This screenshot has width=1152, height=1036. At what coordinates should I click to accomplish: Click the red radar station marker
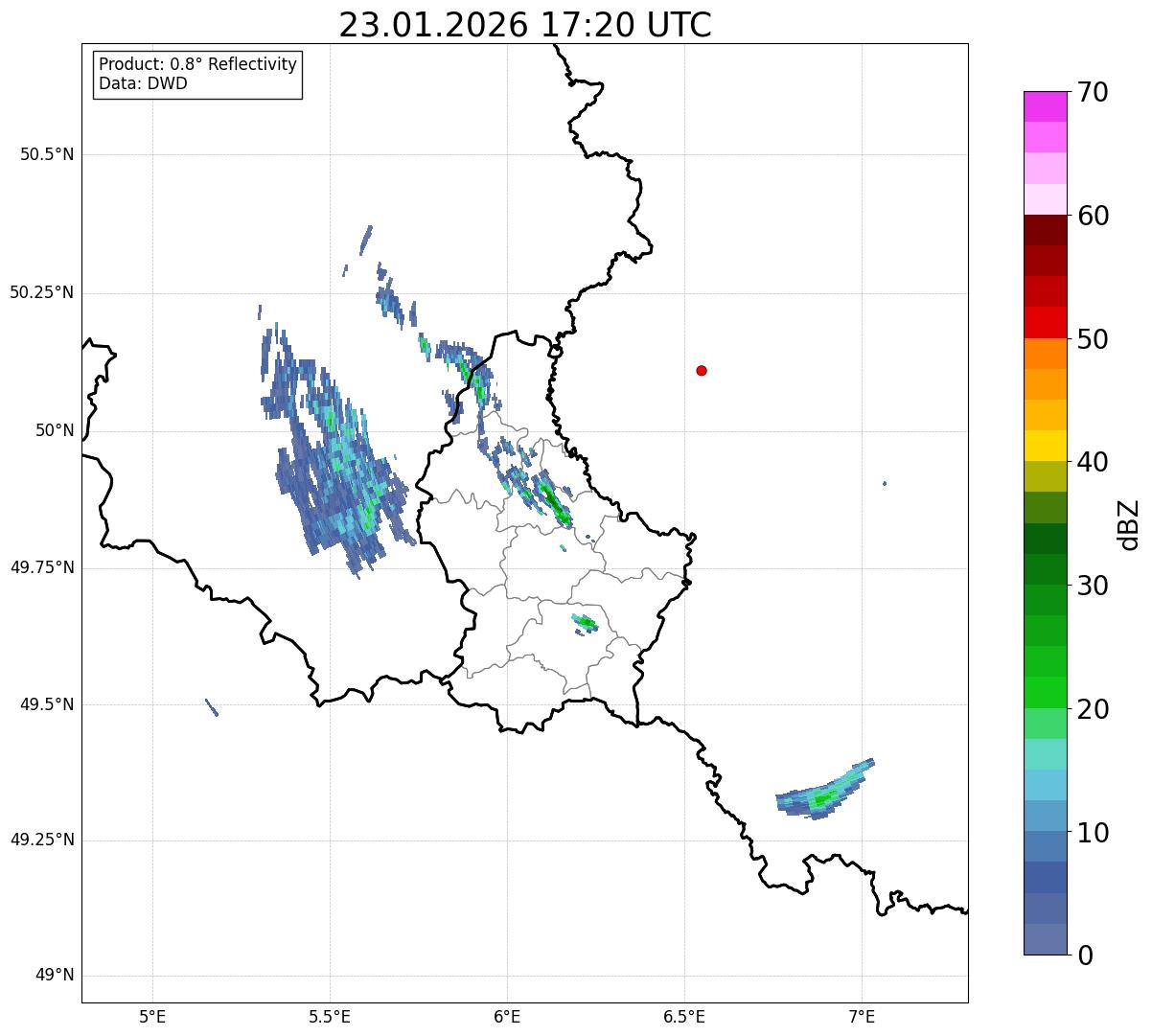[702, 370]
